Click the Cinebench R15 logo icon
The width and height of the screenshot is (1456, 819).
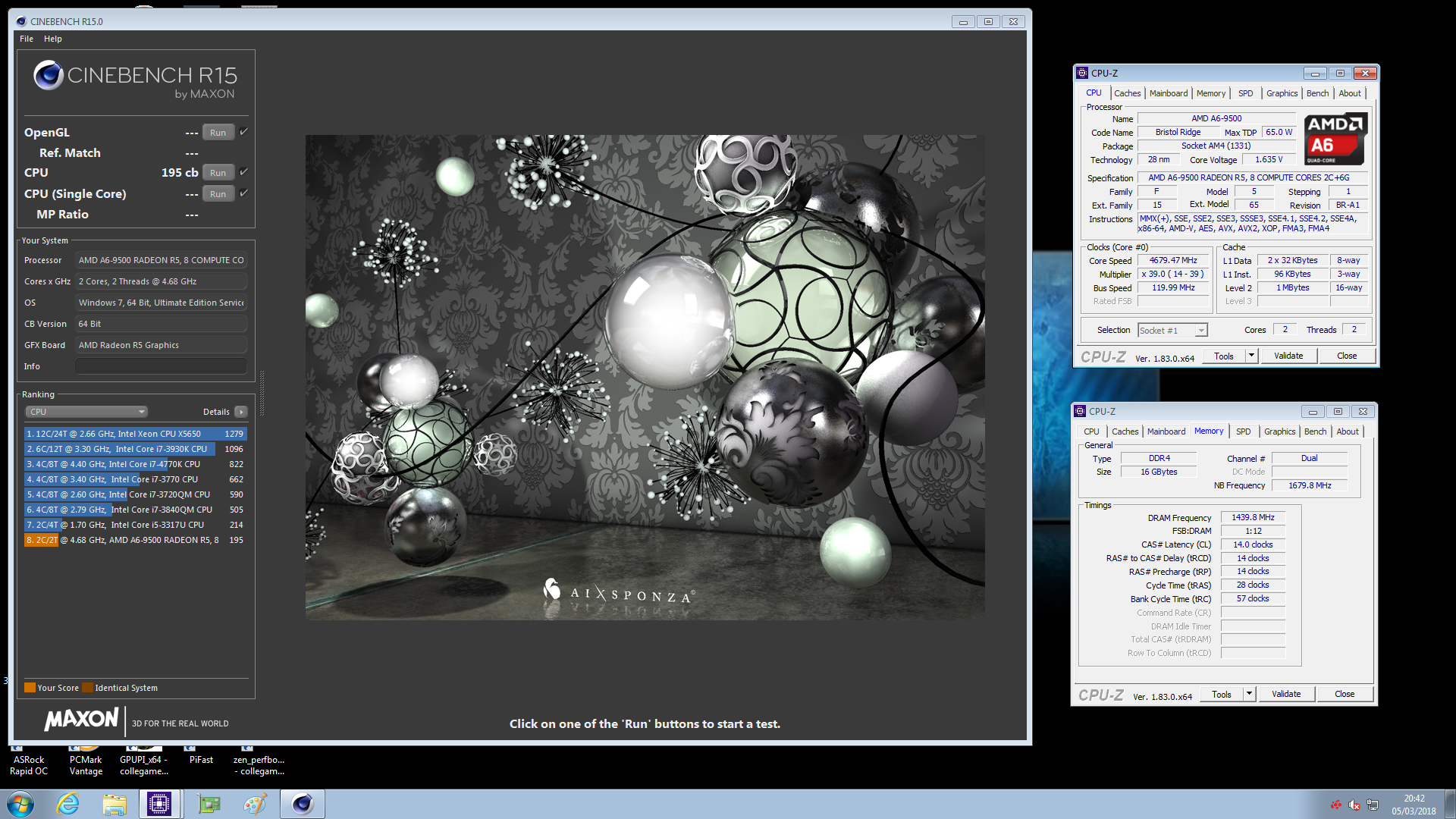tap(48, 75)
